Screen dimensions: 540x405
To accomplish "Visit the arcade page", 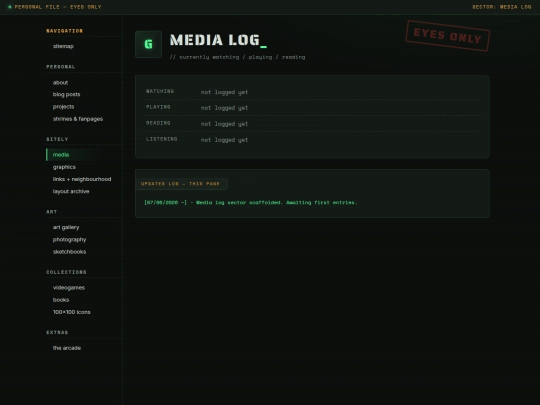I will pyautogui.click(x=67, y=348).
